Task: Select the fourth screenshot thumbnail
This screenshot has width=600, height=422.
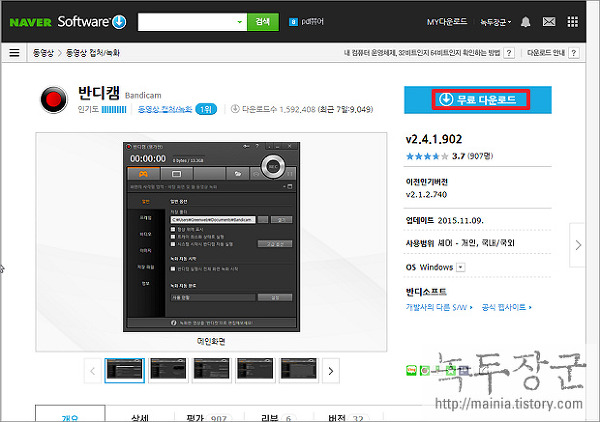Action: [255, 370]
